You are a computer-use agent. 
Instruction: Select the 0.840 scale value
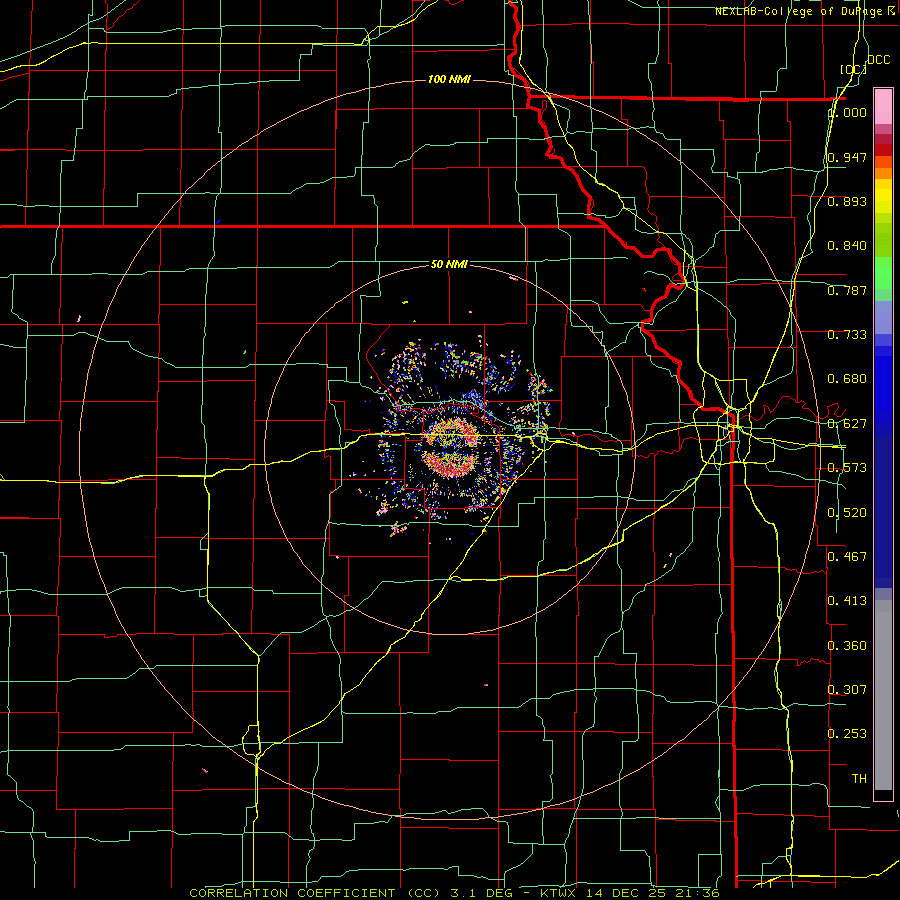[x=847, y=246]
